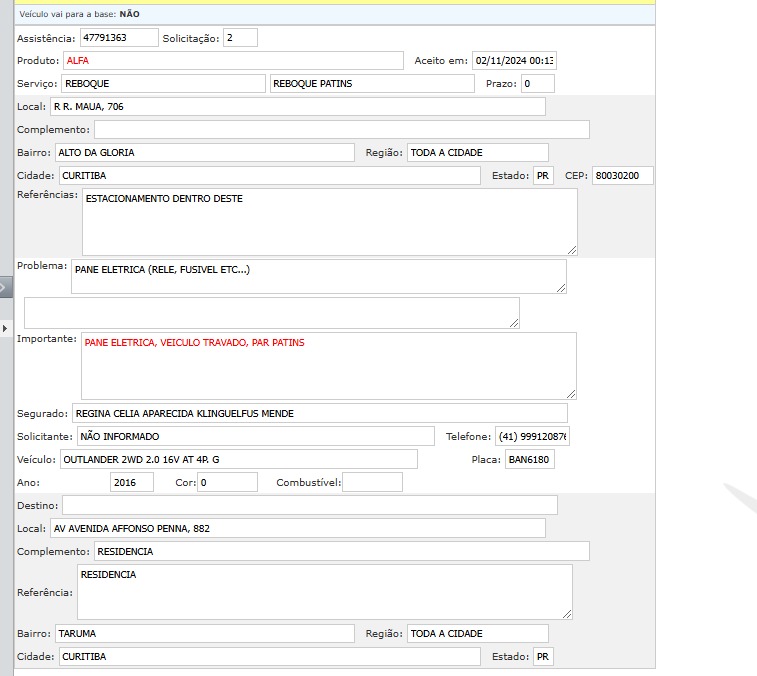Select the CEP field

pos(622,176)
